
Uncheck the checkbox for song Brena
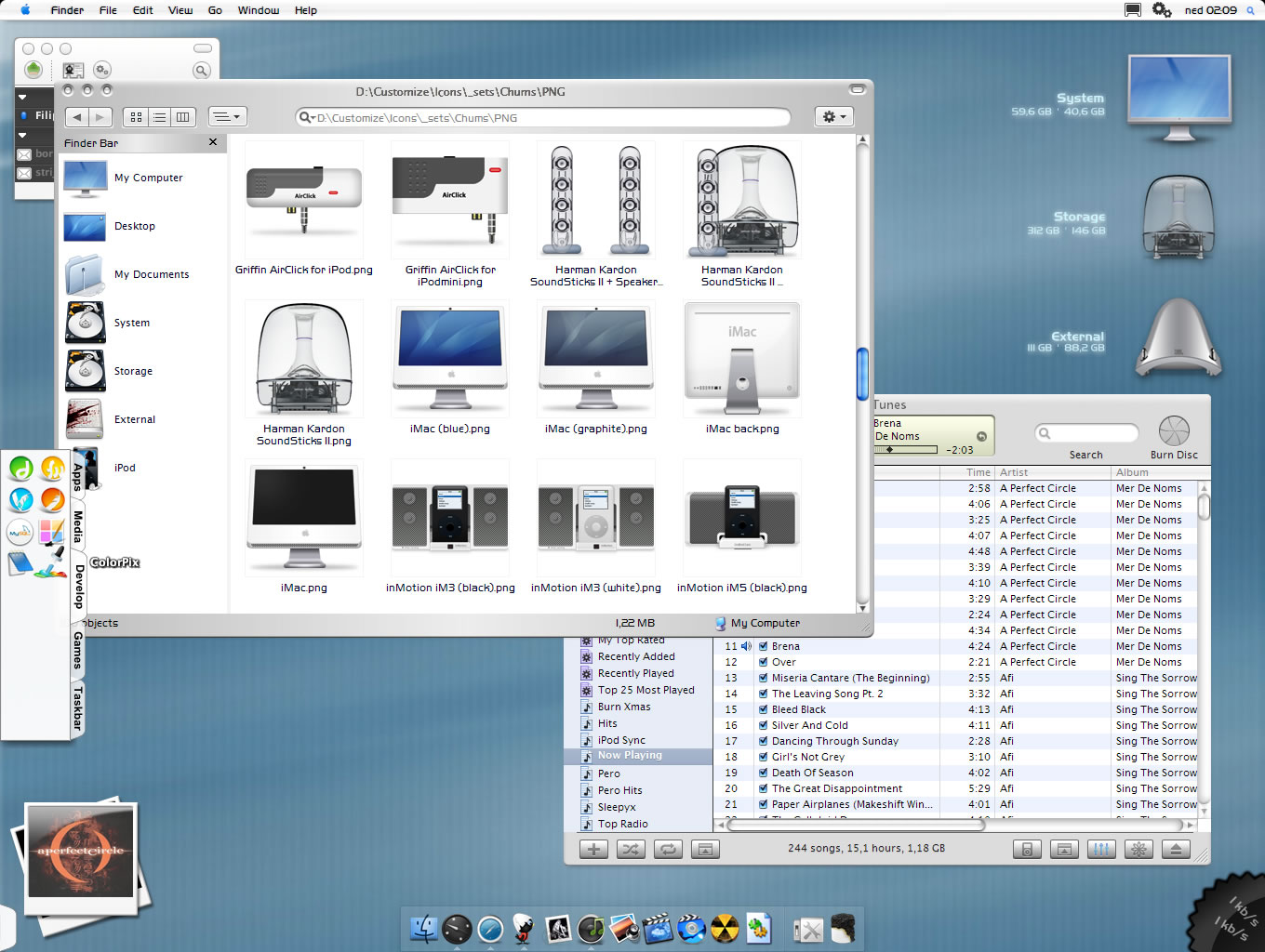coord(763,646)
